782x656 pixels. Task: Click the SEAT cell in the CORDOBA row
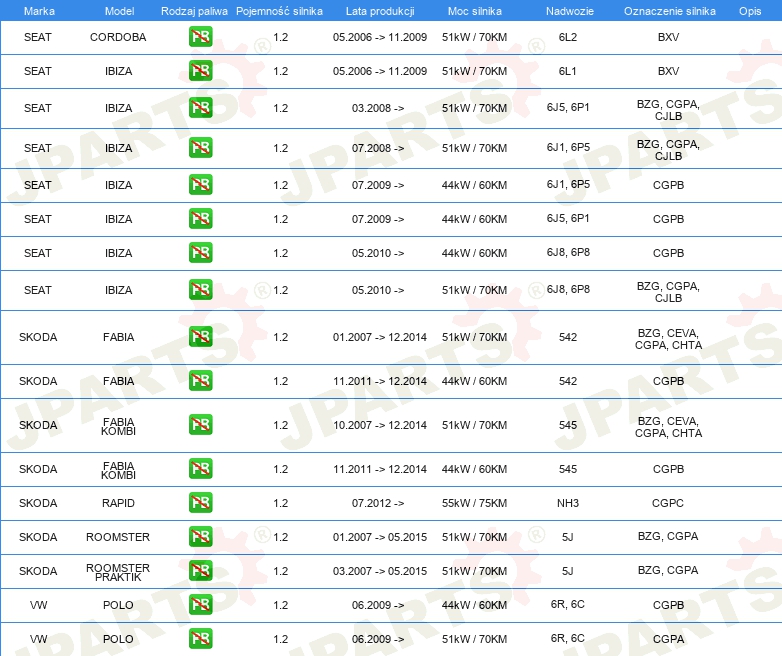(x=38, y=37)
